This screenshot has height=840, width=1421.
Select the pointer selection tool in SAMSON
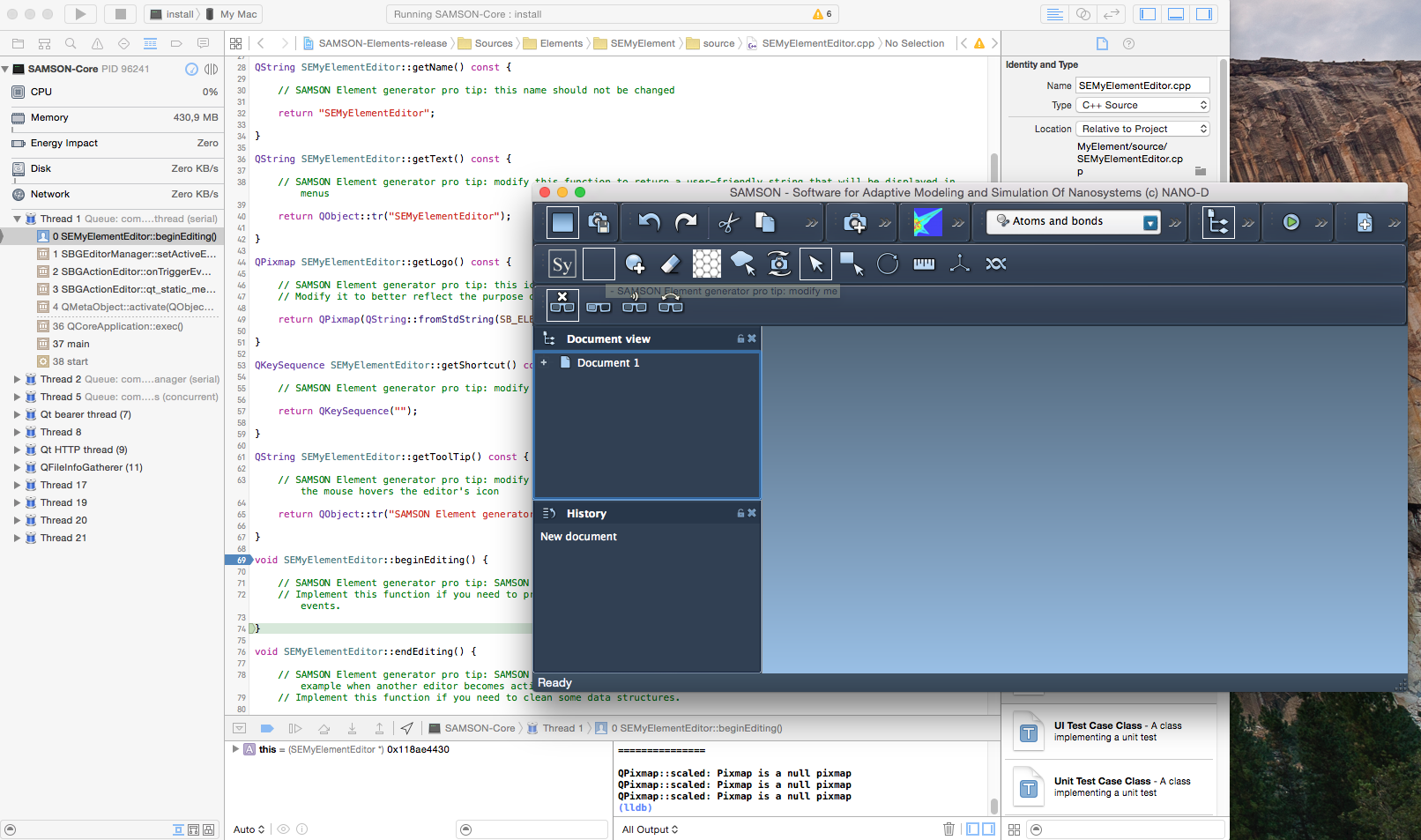[815, 264]
